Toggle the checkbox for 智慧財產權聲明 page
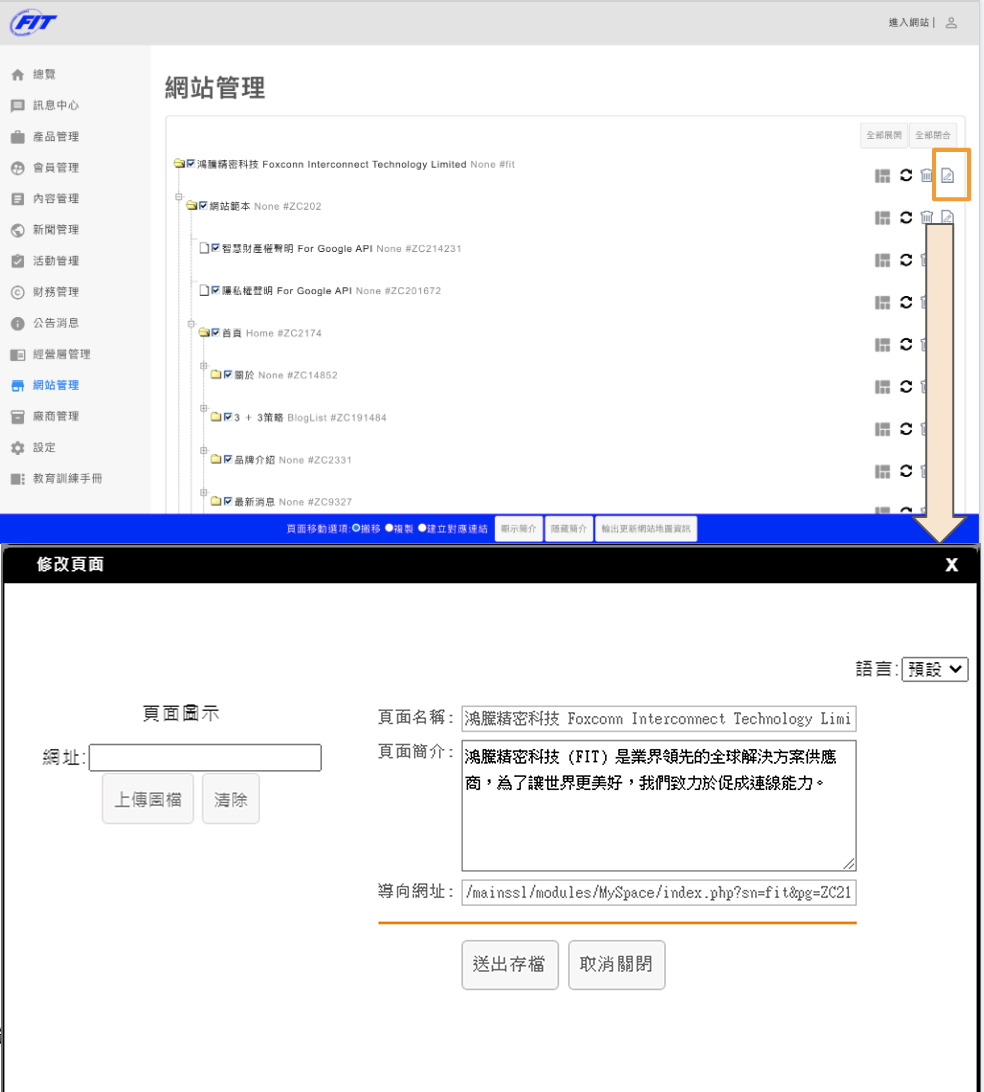984x1092 pixels. [216, 248]
